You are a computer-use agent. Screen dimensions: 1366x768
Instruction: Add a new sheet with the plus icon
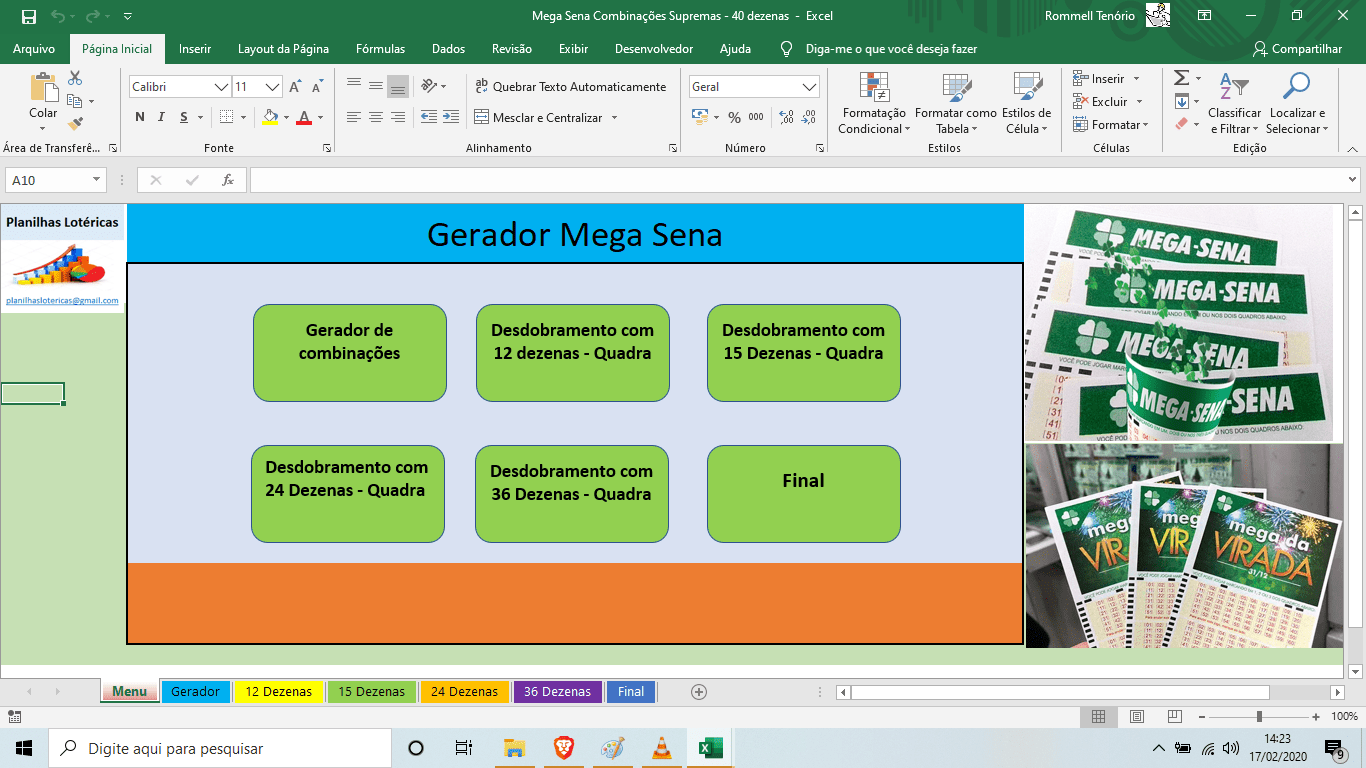699,692
